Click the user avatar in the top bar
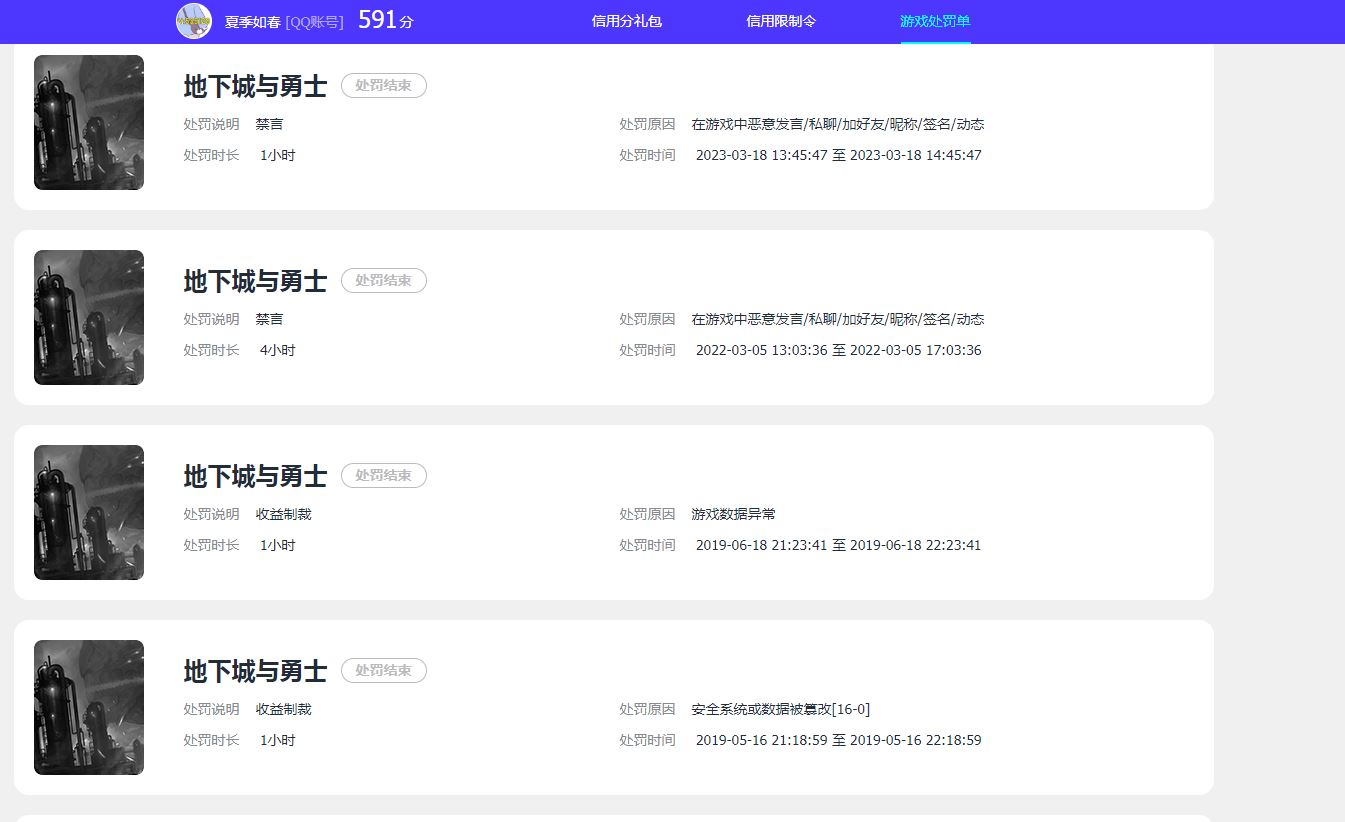The height and width of the screenshot is (822, 1345). tap(193, 21)
